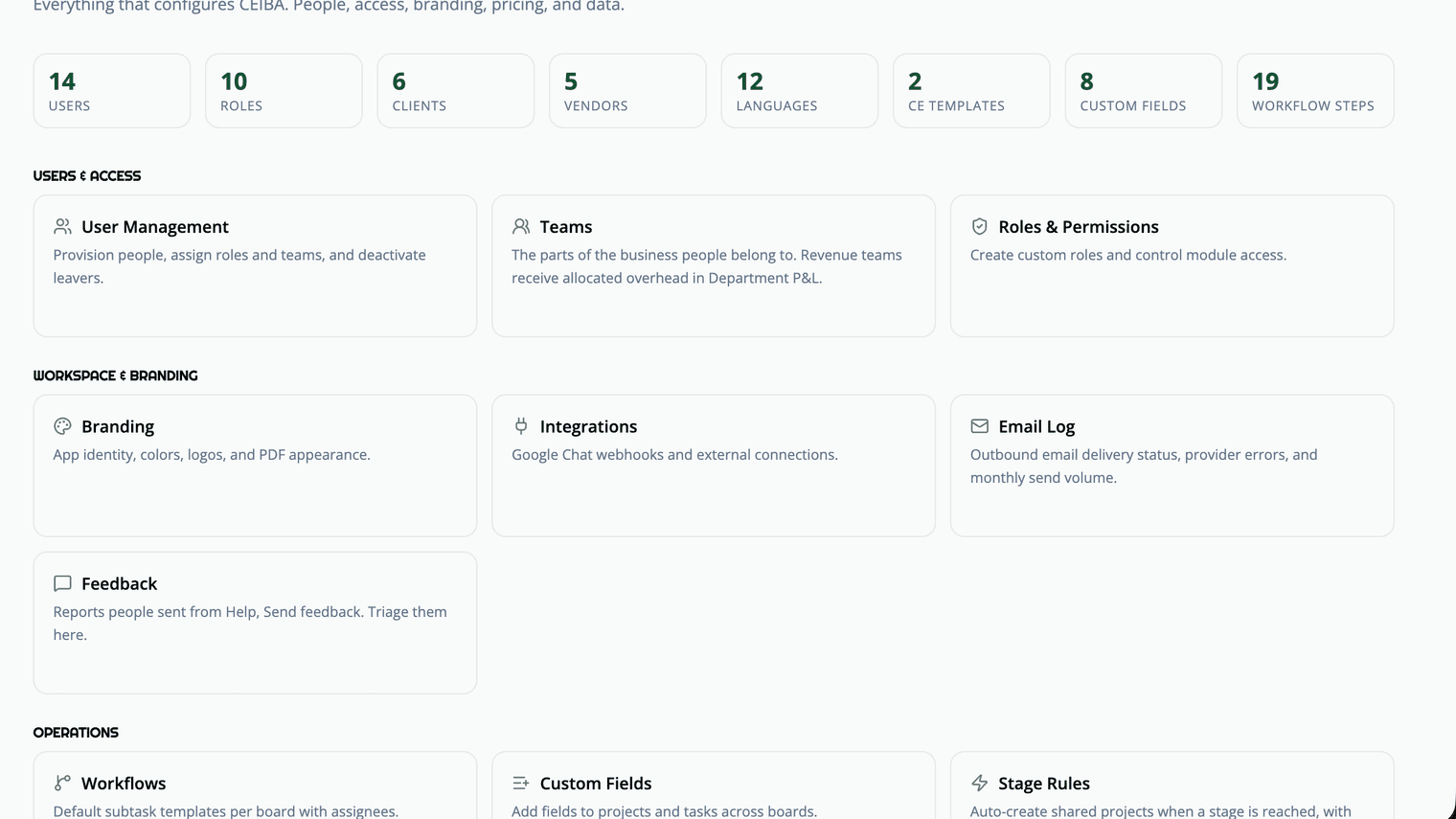Viewport: 1456px width, 819px height.
Task: Open the 2 CE Templates stat card
Action: (971, 91)
